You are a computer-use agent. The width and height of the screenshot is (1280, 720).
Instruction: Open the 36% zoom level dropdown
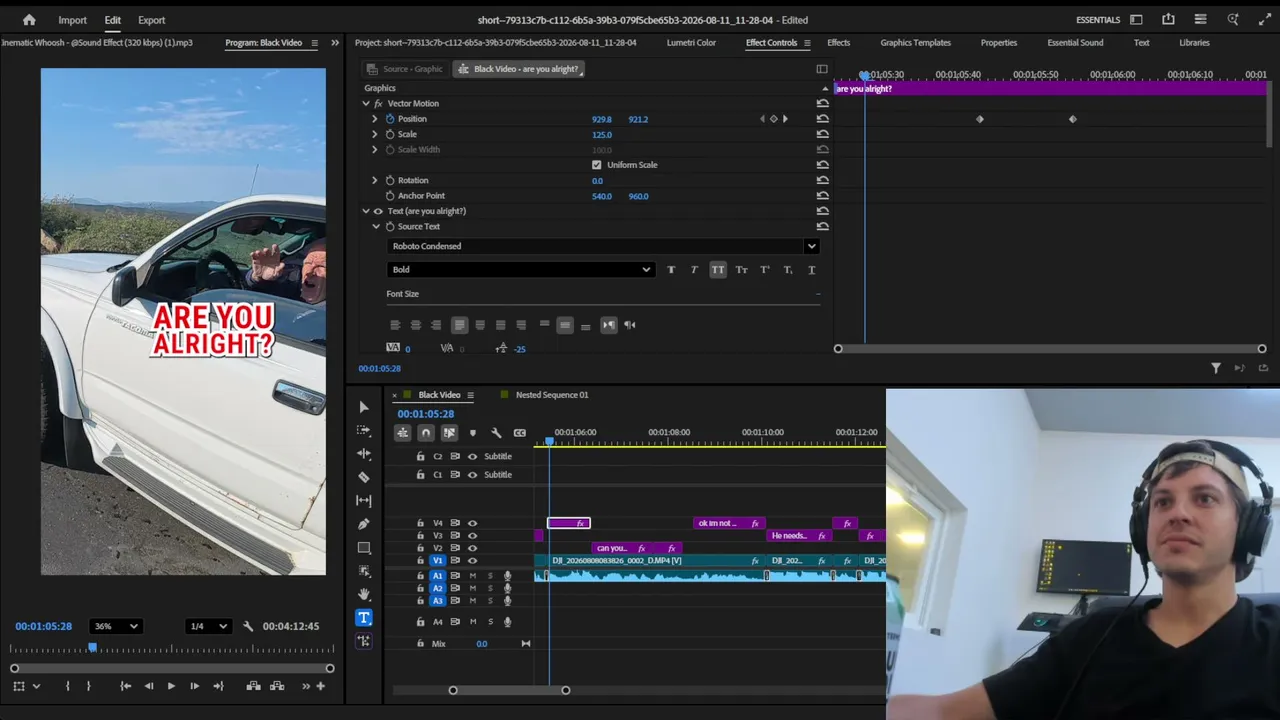click(x=114, y=627)
